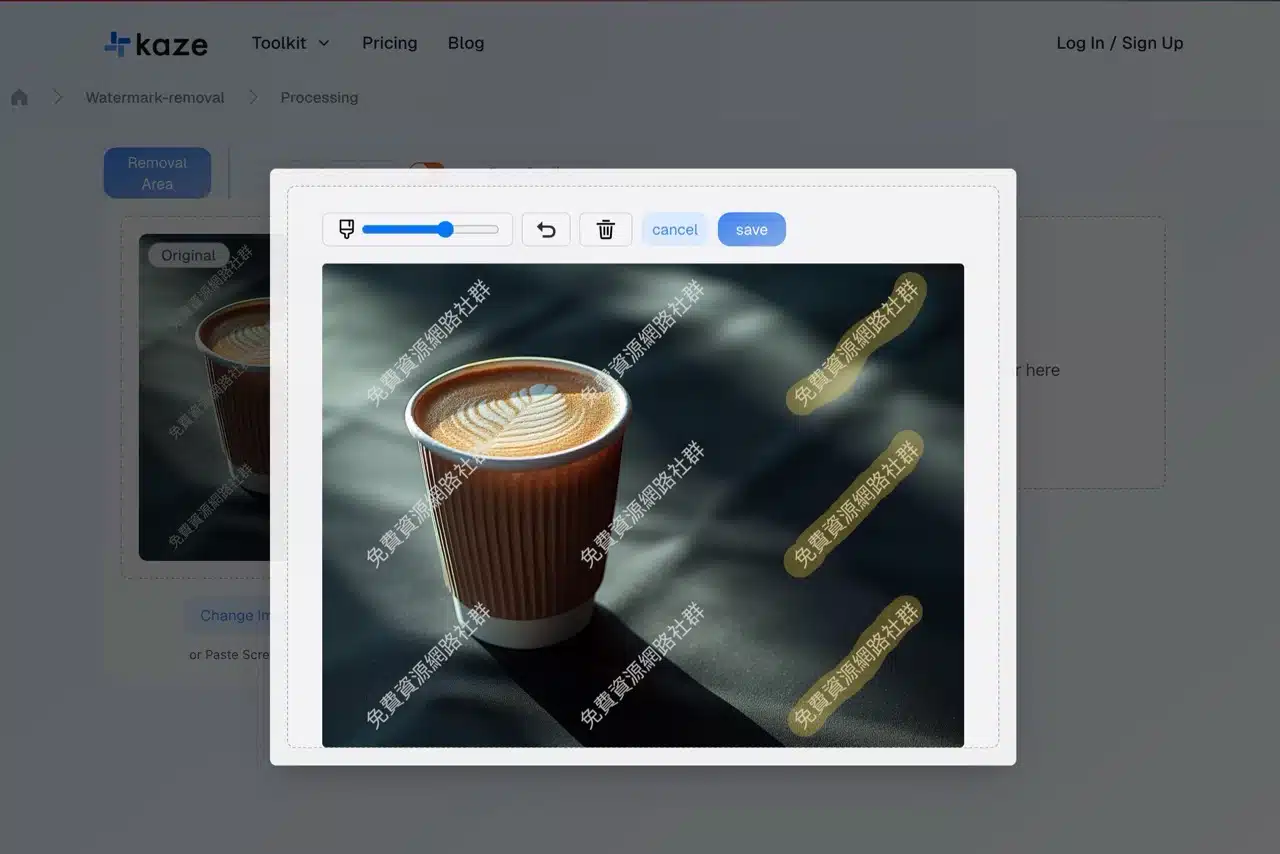Click Log In / Sign Up
Viewport: 1280px width, 854px height.
pyautogui.click(x=1119, y=43)
